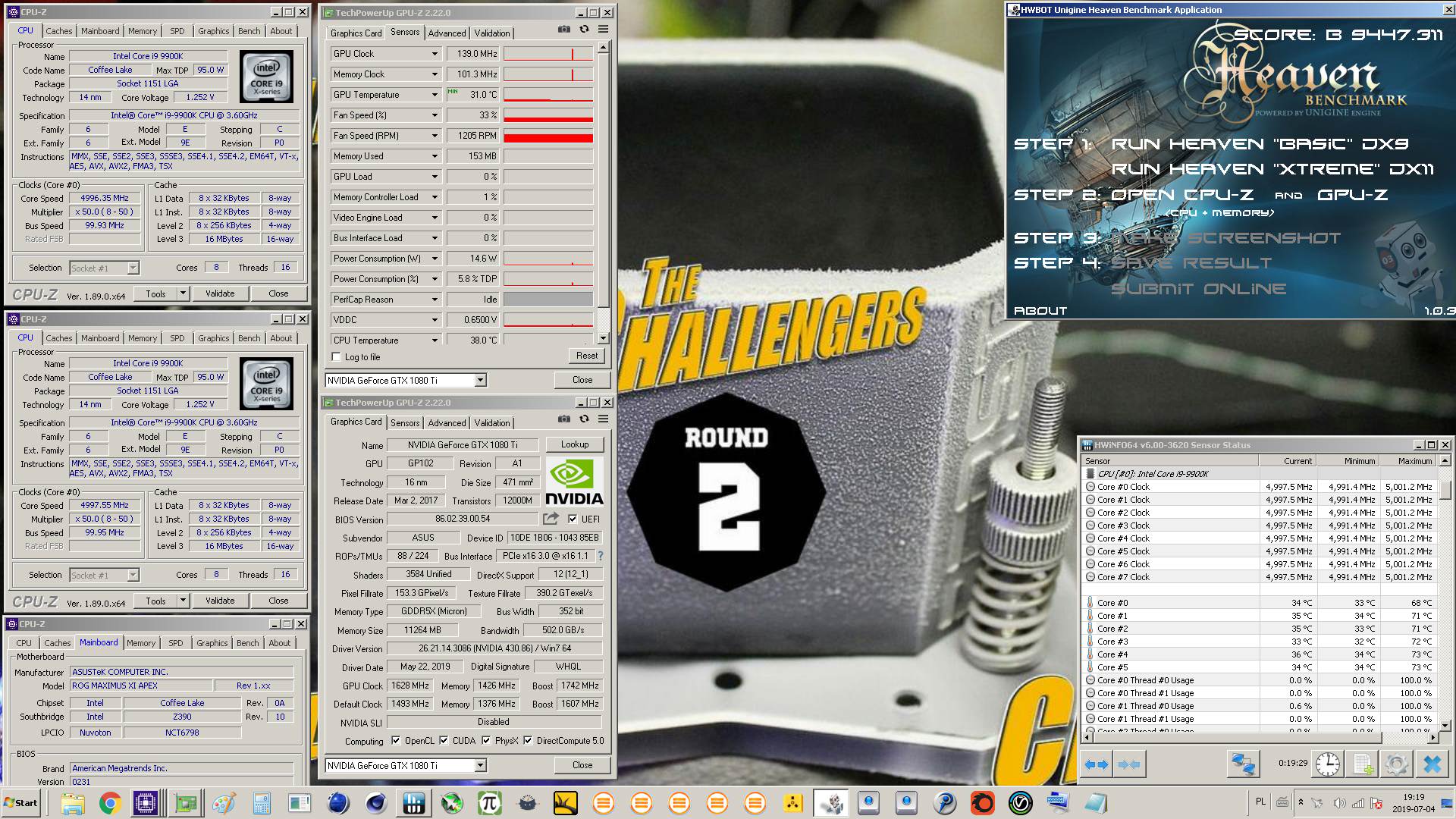Click the Lookup button in GPU-Z

click(x=575, y=444)
